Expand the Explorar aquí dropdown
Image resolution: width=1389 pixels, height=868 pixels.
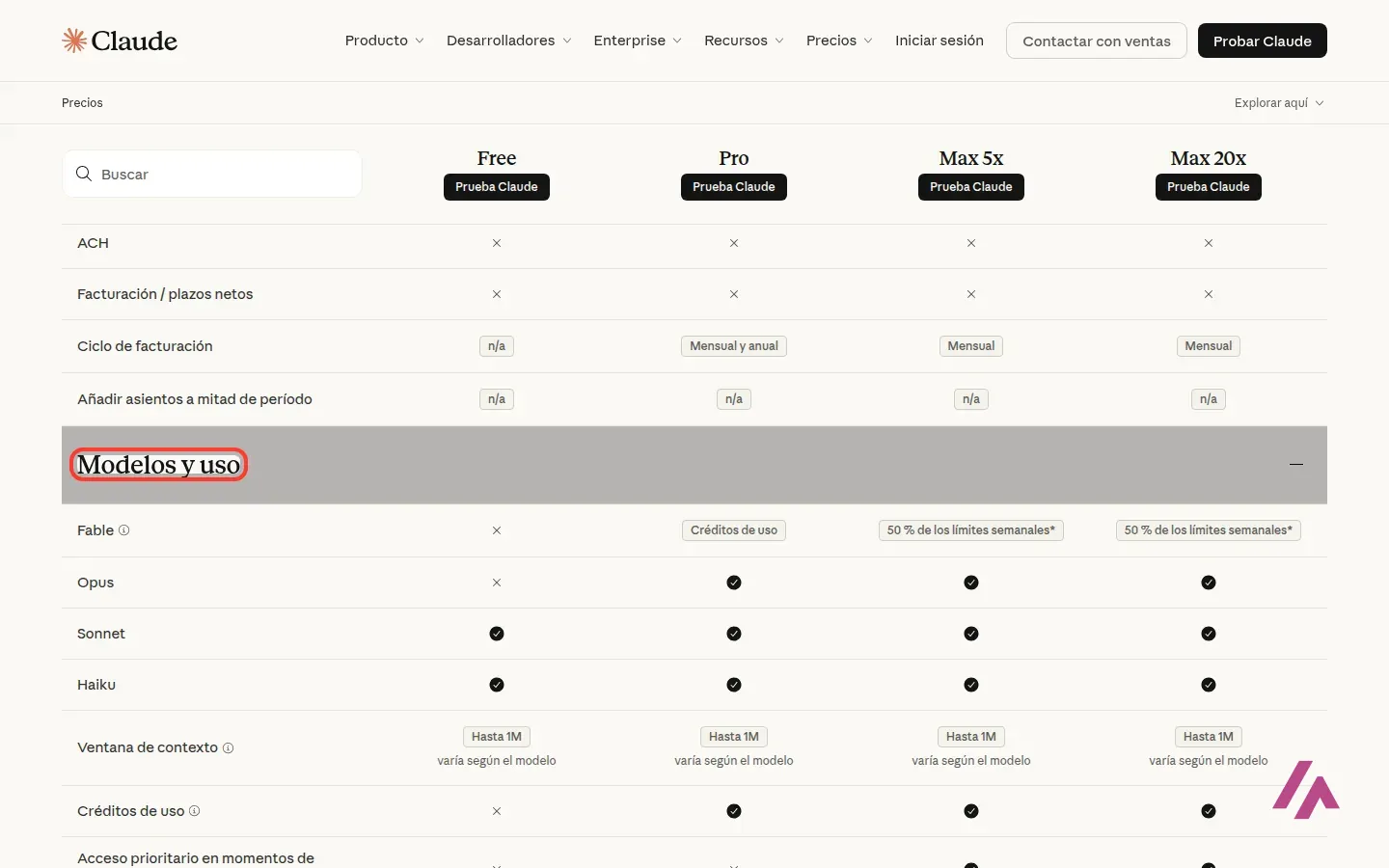(1279, 103)
